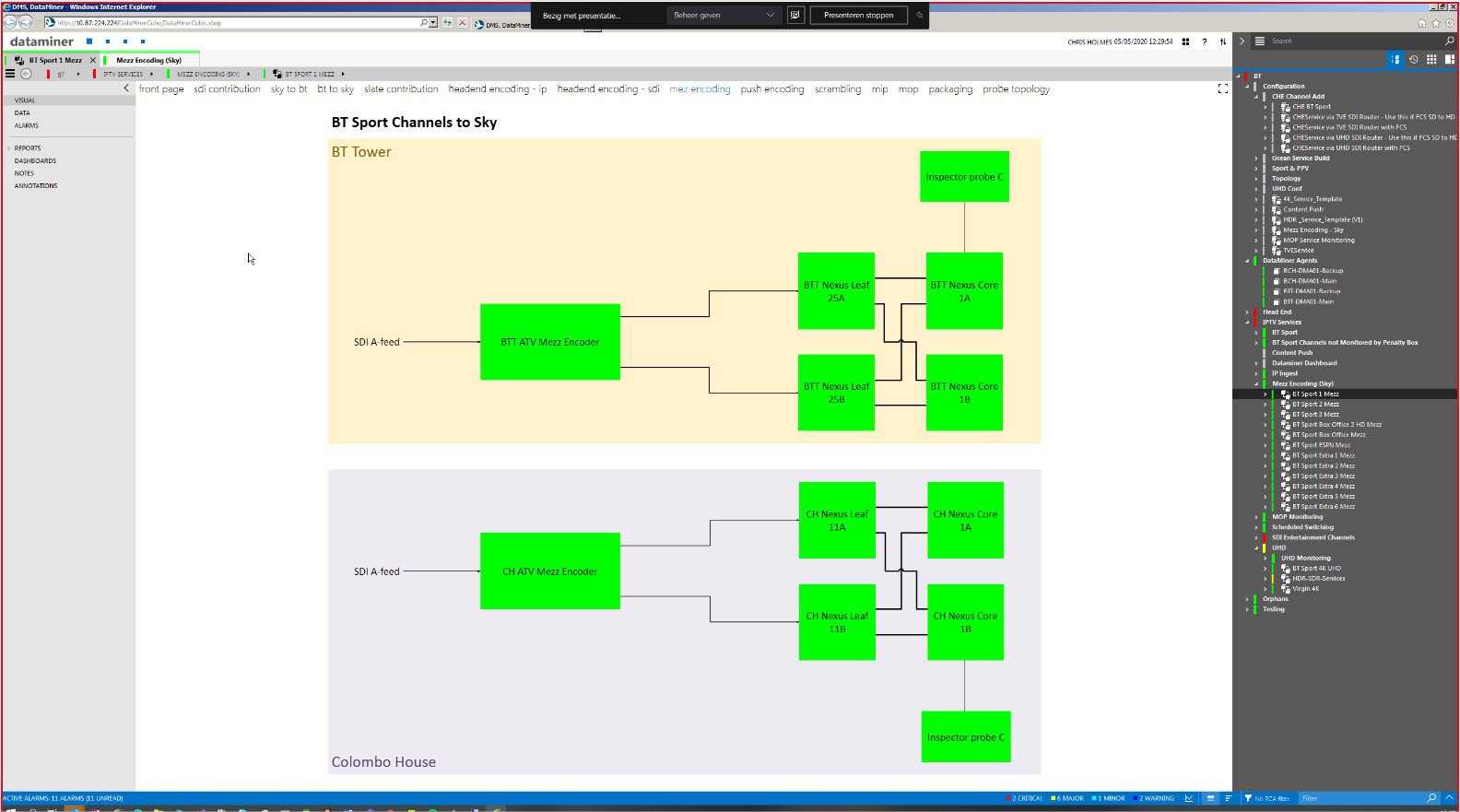Image resolution: width=1460 pixels, height=812 pixels.
Task: Open the chart icon in the alarm bar
Action: click(x=1189, y=798)
